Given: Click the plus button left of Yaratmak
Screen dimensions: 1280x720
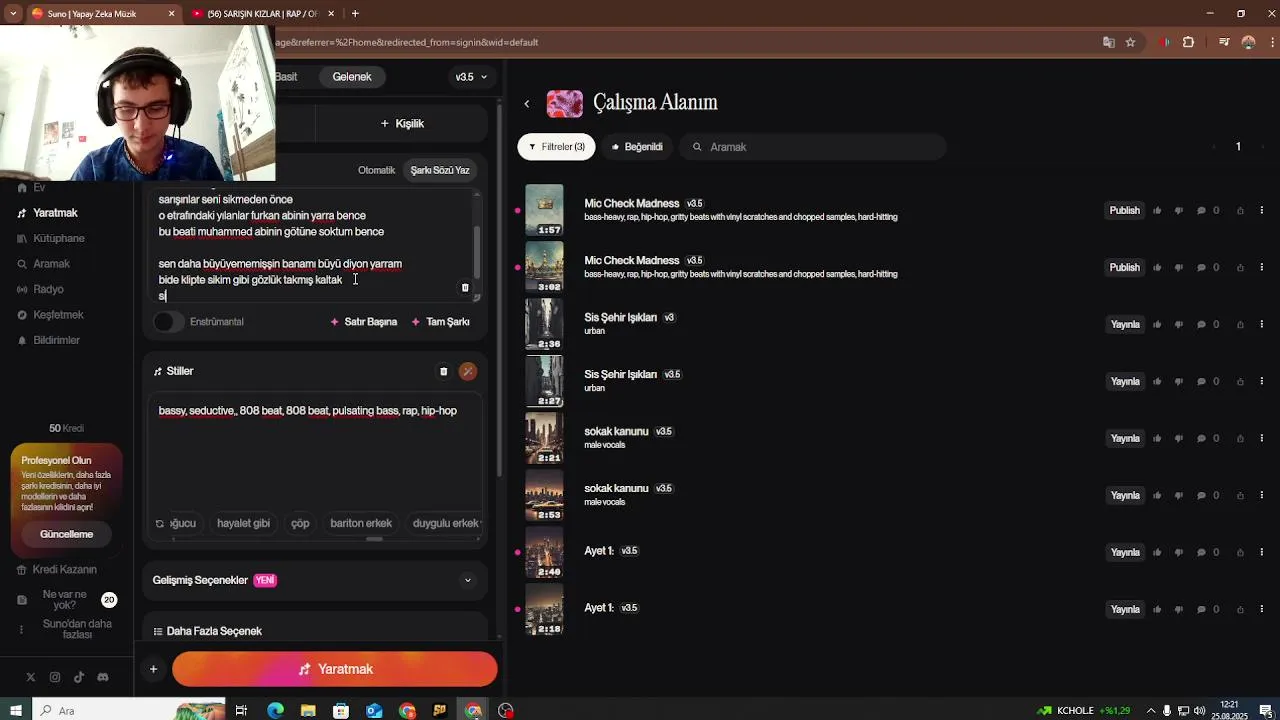Looking at the screenshot, I should (x=153, y=669).
